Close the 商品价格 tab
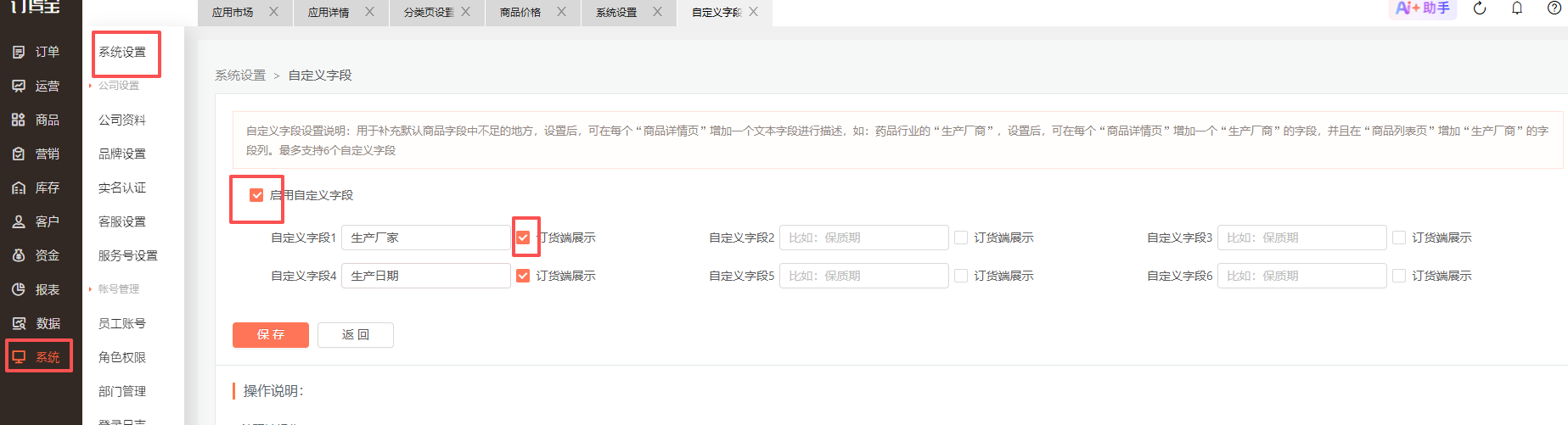The height and width of the screenshot is (425, 1568). [561, 12]
